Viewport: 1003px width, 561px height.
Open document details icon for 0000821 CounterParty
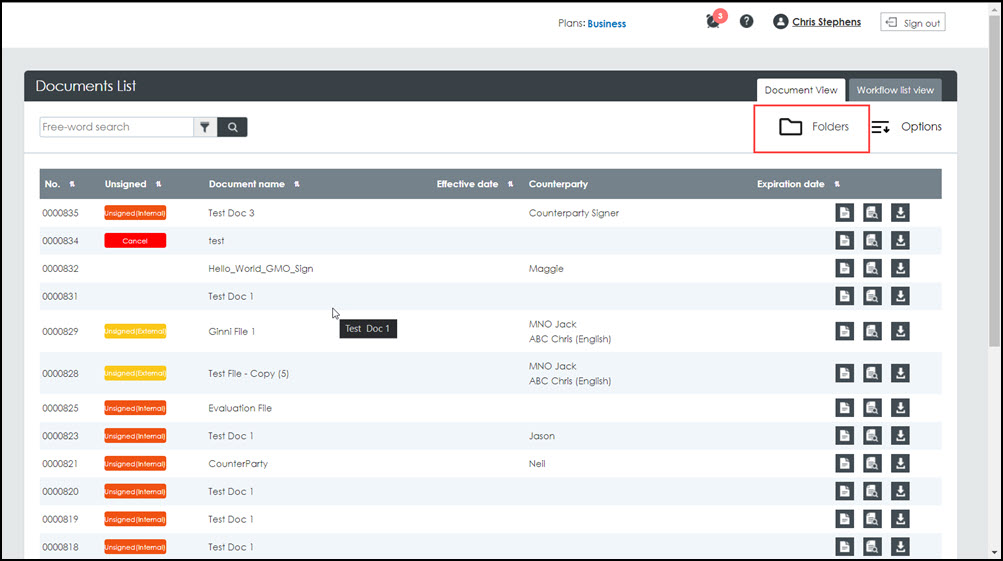(845, 464)
